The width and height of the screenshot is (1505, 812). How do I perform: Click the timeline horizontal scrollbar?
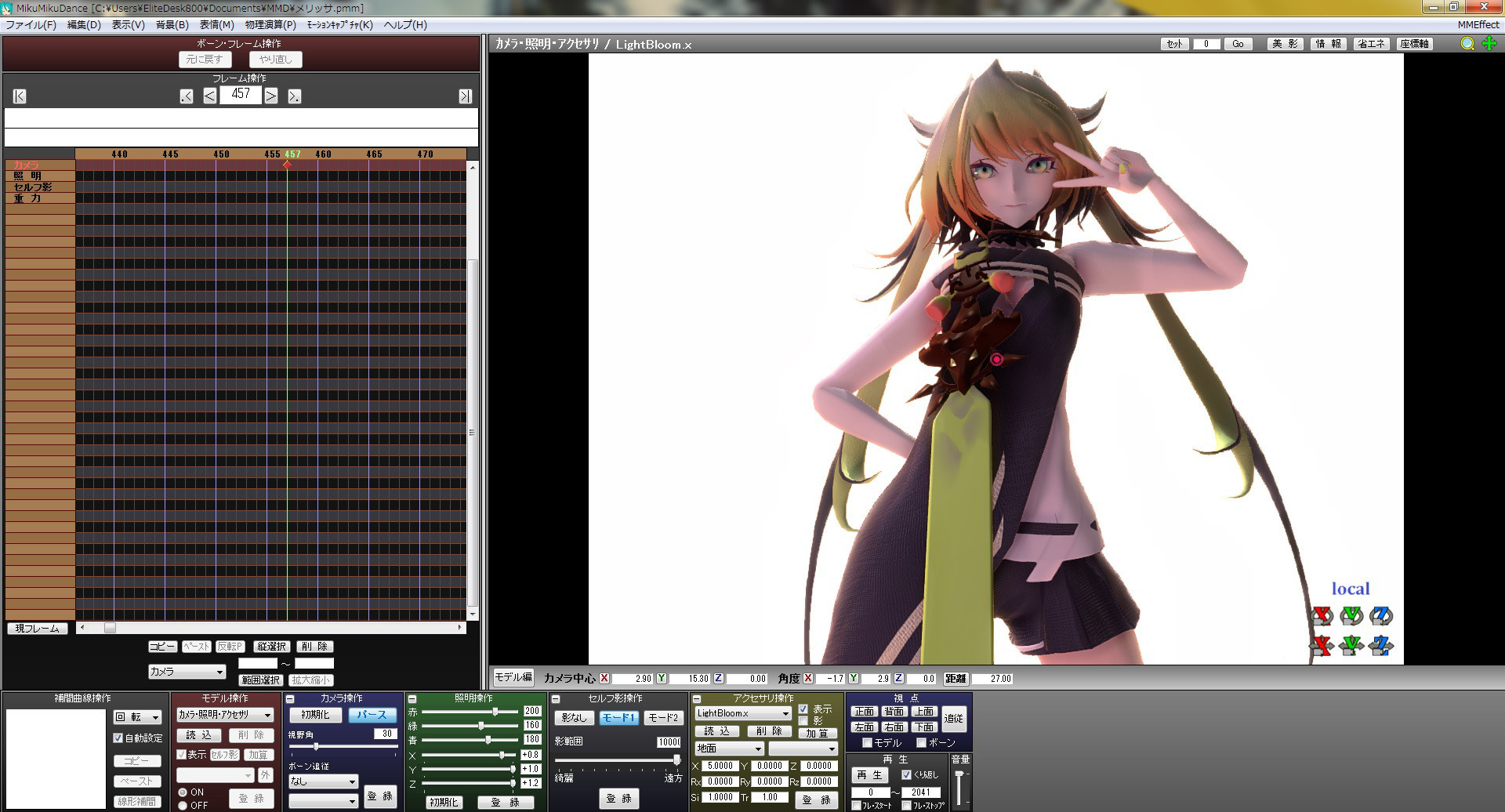pos(271,628)
